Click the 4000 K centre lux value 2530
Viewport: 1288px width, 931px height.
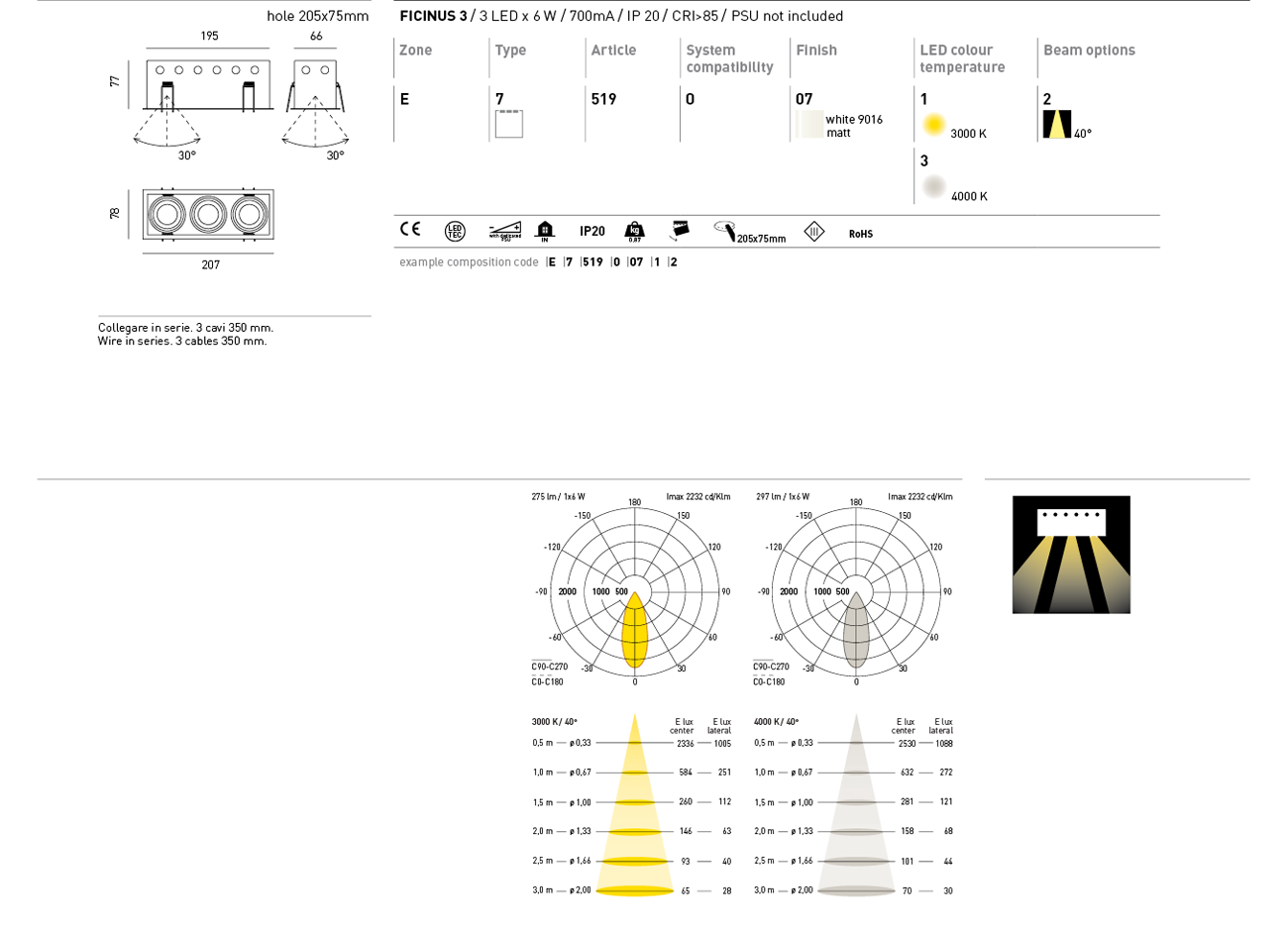coord(907,744)
